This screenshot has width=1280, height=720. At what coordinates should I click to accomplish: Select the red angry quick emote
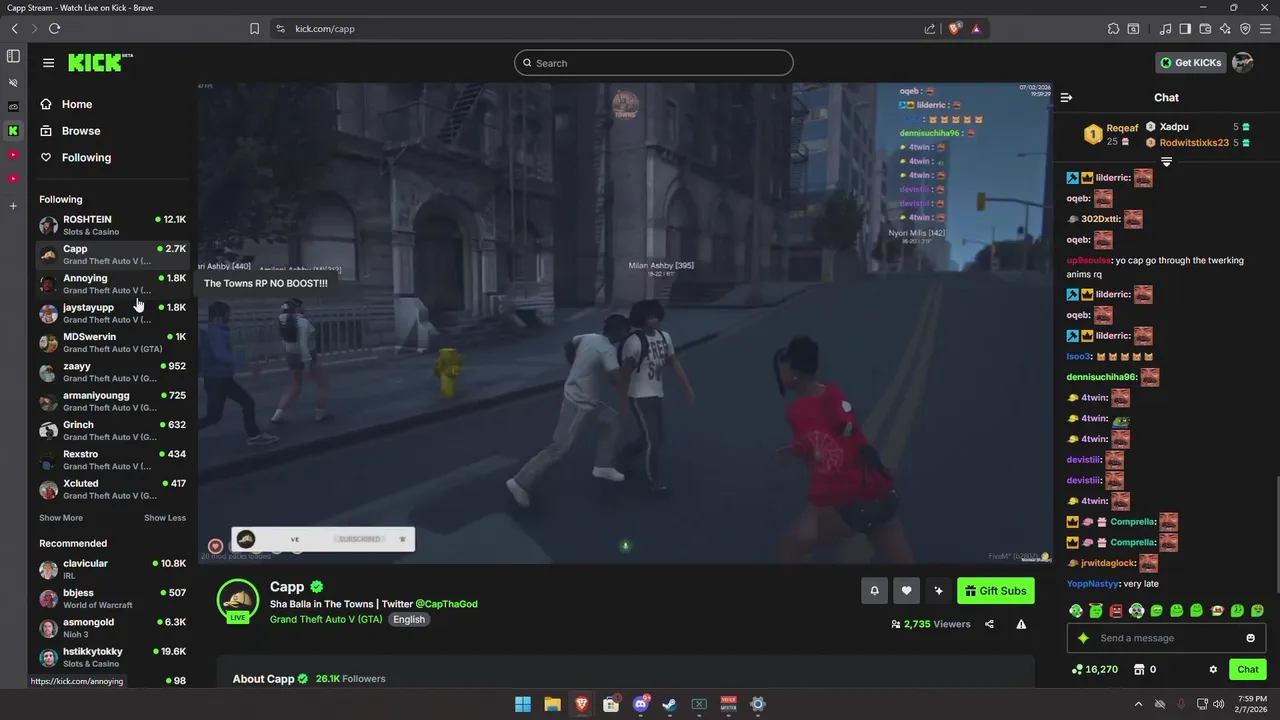(1116, 610)
